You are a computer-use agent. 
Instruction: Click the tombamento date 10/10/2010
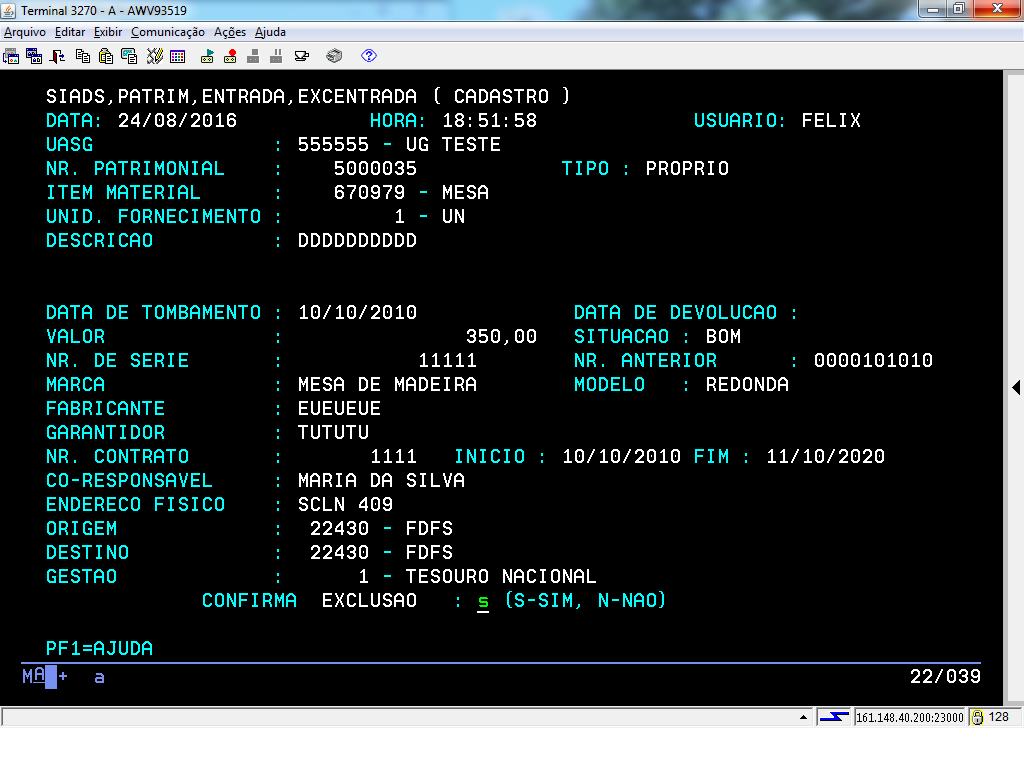357,312
